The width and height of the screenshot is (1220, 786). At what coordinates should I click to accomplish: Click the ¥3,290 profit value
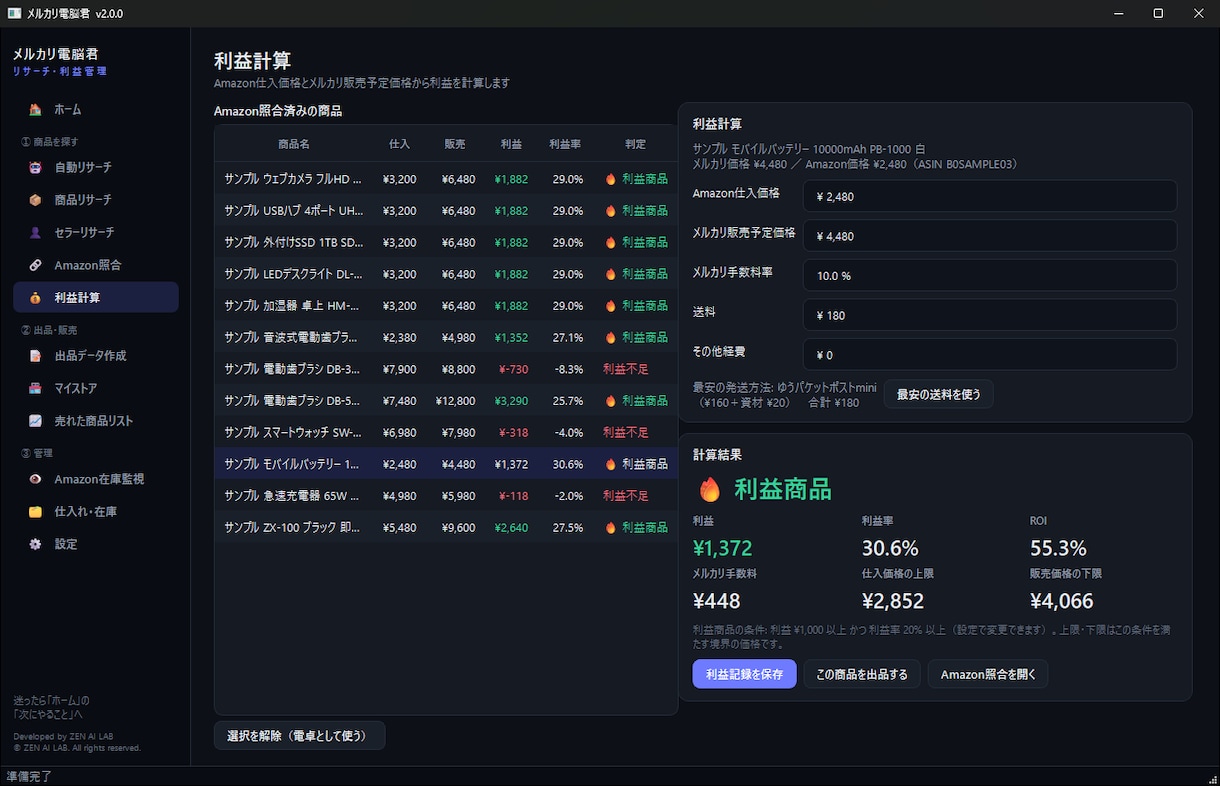(x=511, y=401)
